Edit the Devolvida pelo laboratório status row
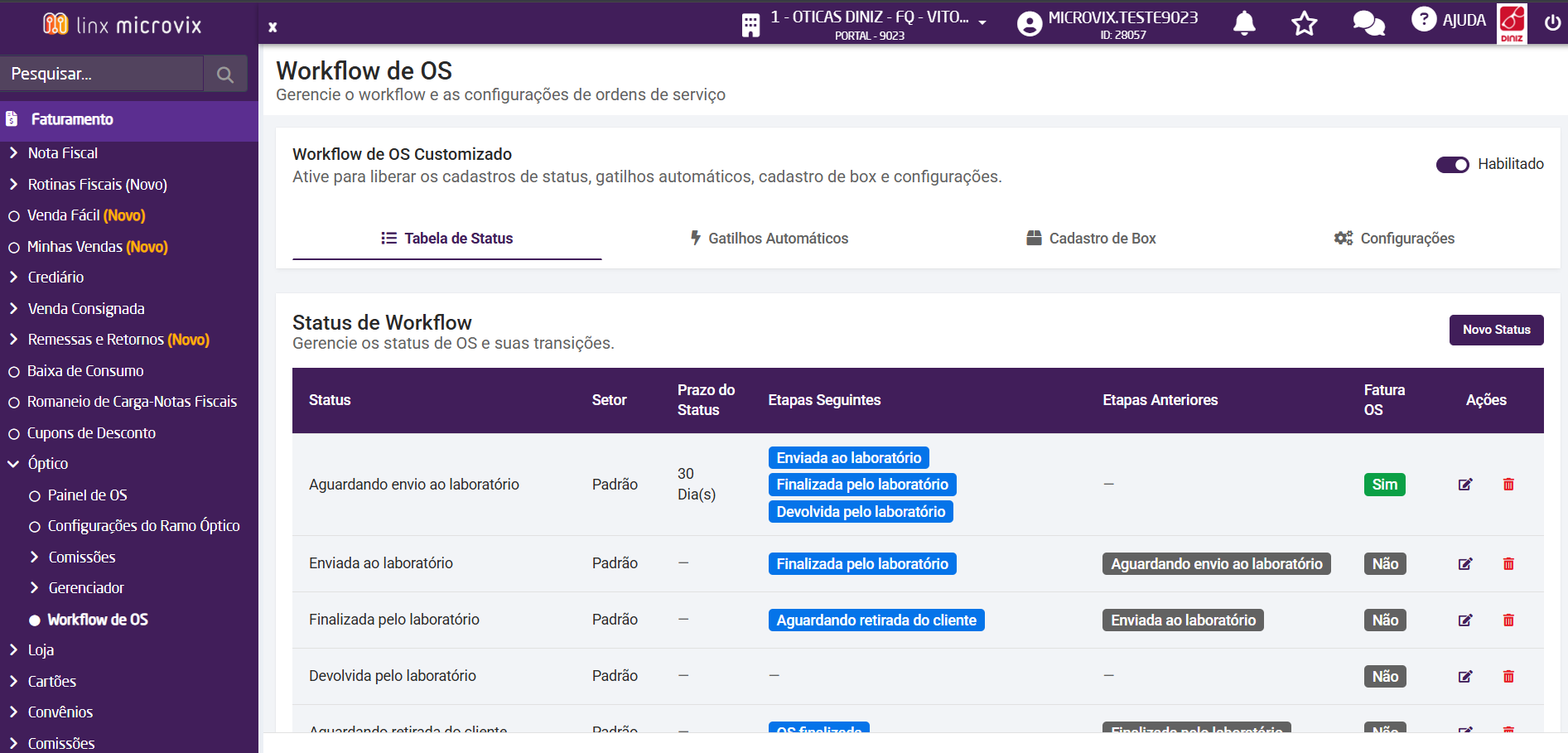This screenshot has height=753, width=1568. point(1465,677)
